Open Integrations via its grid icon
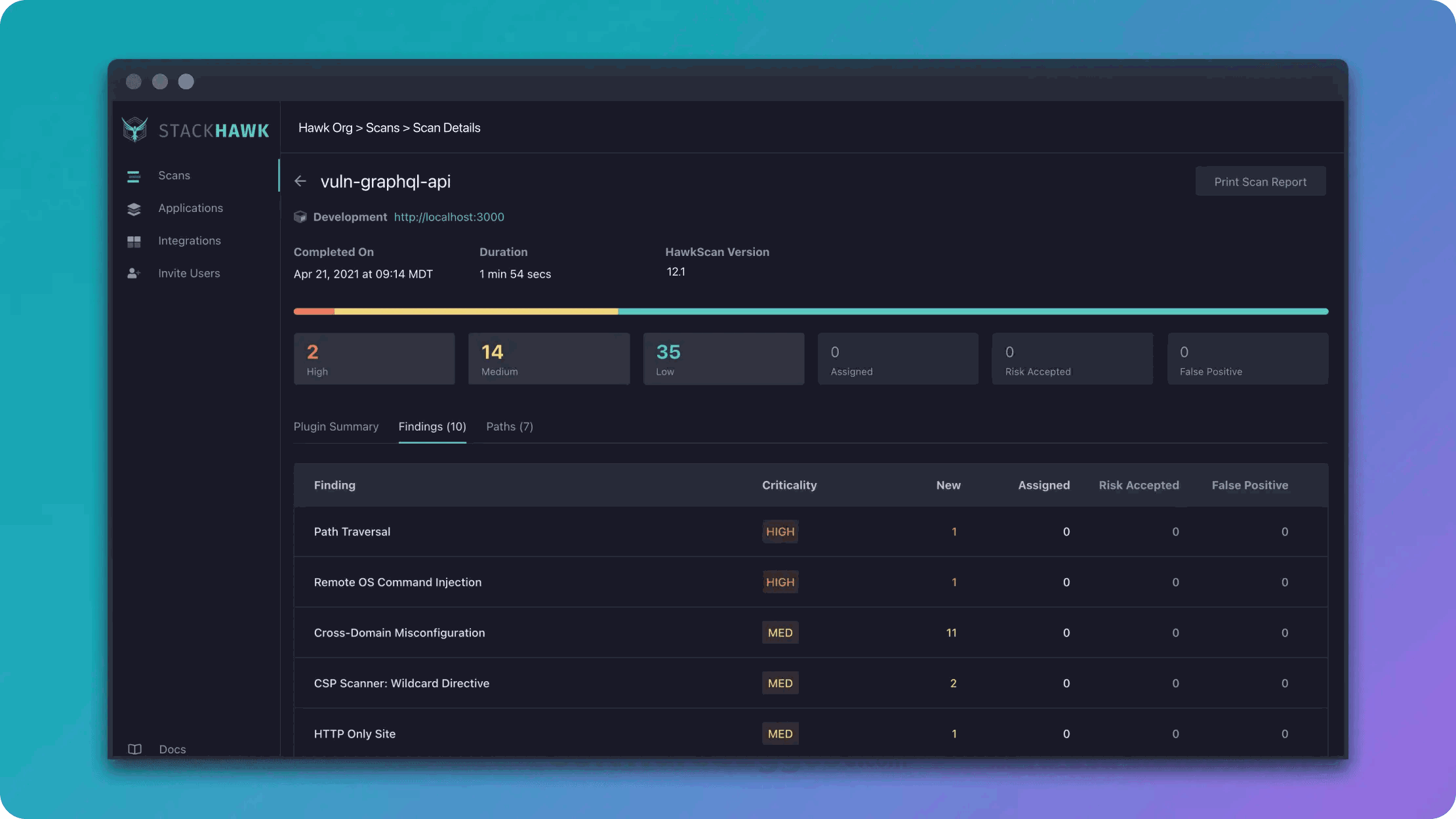The image size is (1456, 819). 134,241
